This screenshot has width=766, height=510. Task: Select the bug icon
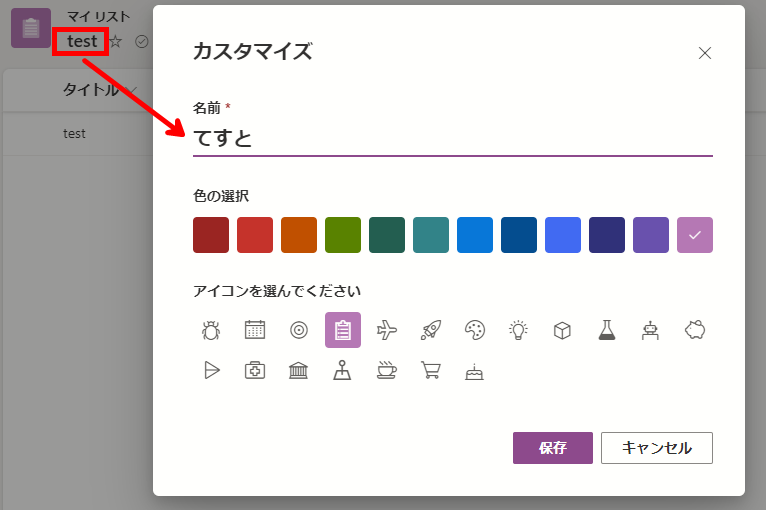211,330
